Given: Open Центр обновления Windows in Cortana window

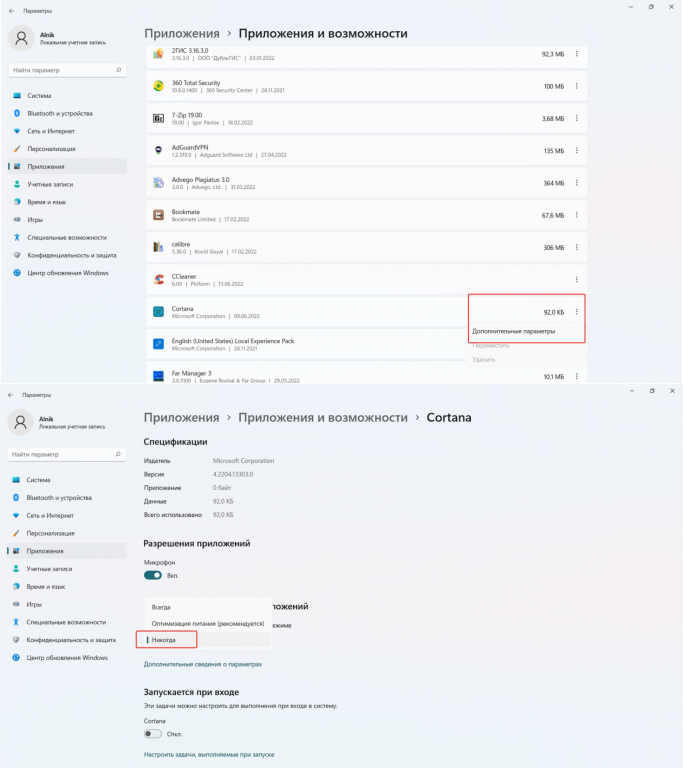Looking at the screenshot, I should pyautogui.click(x=67, y=657).
